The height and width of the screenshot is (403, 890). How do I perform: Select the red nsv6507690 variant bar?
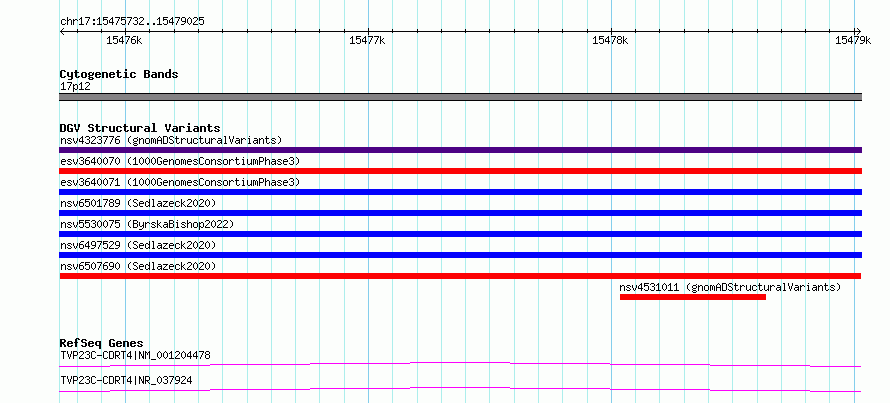(x=460, y=276)
